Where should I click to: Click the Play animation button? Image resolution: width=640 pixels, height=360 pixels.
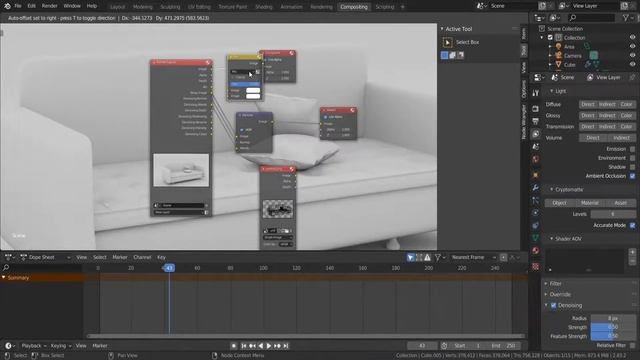tap(269, 346)
